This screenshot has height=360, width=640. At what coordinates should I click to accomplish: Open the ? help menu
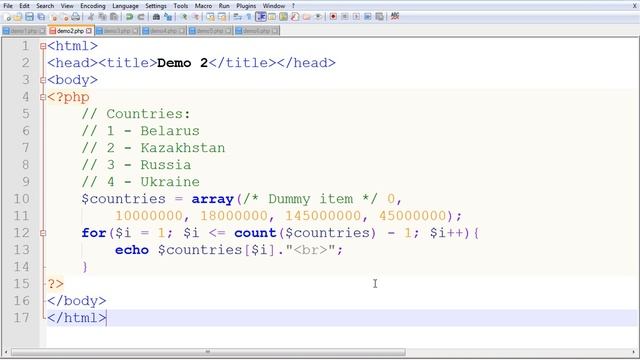293,6
